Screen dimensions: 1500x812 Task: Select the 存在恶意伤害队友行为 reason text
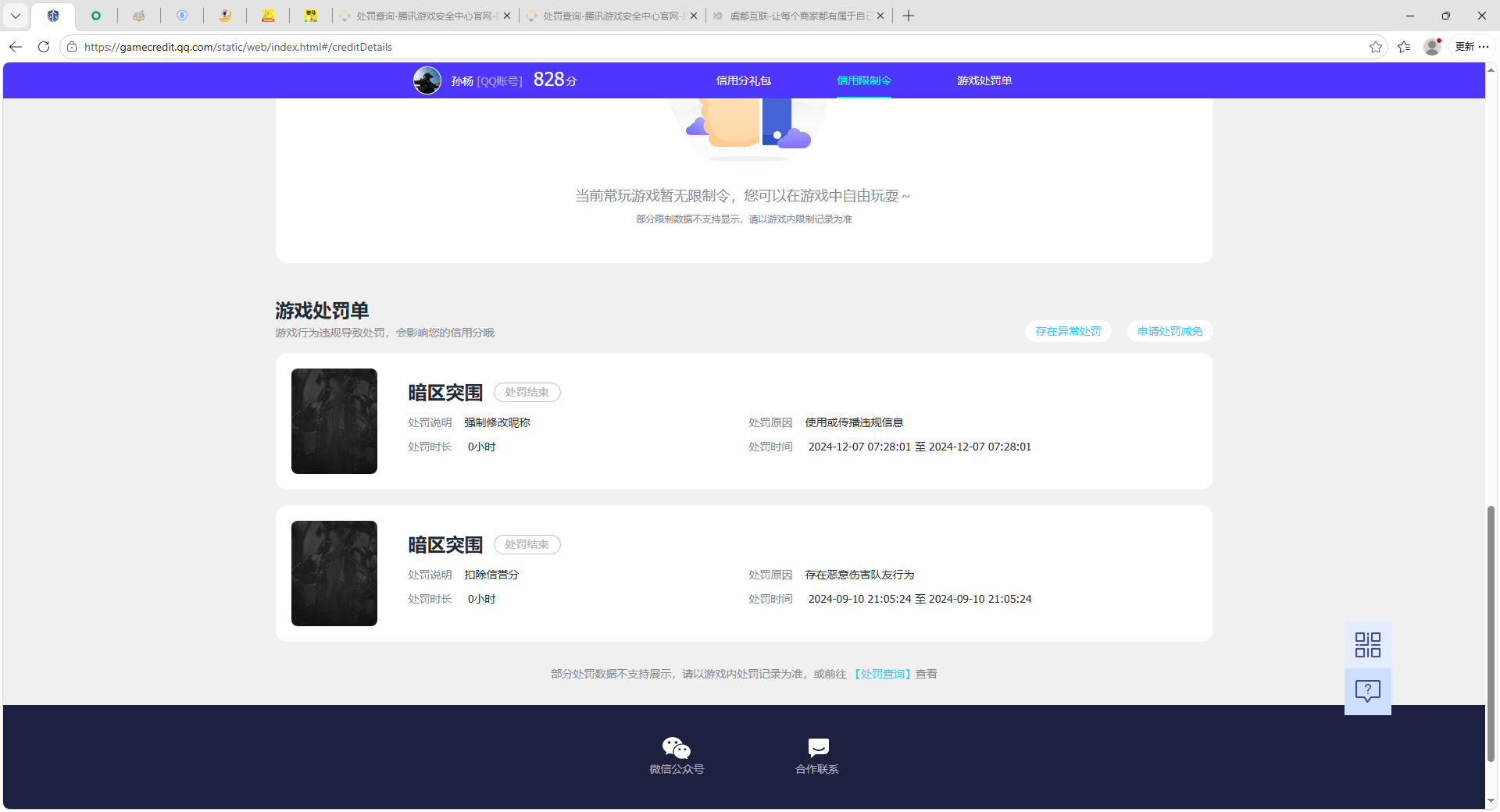(x=859, y=575)
